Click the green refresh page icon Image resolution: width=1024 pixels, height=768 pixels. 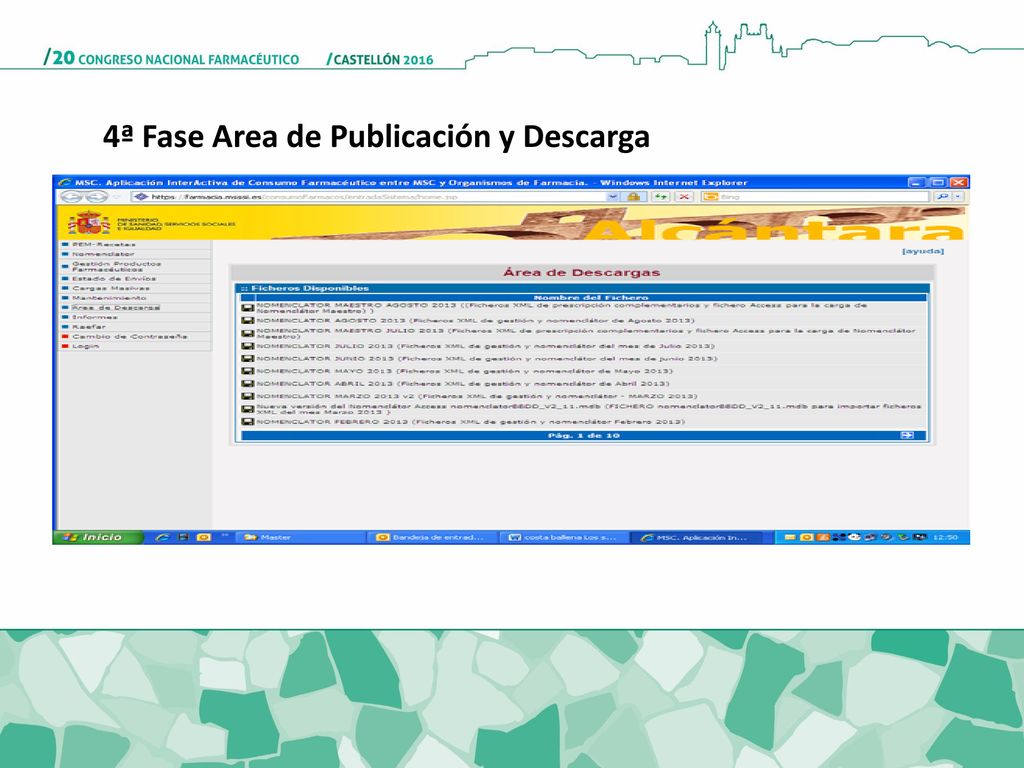pos(660,197)
